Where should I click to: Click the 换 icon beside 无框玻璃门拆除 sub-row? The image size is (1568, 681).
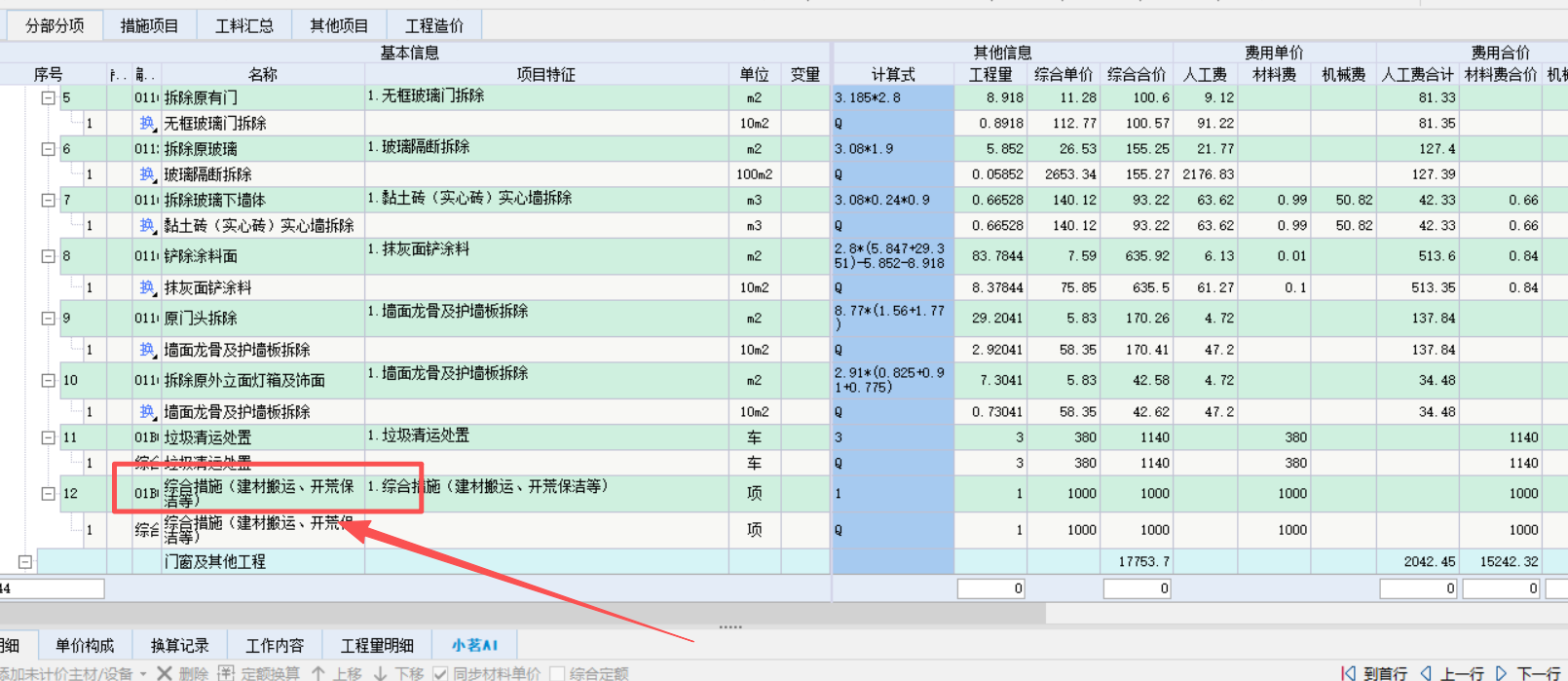click(x=147, y=123)
